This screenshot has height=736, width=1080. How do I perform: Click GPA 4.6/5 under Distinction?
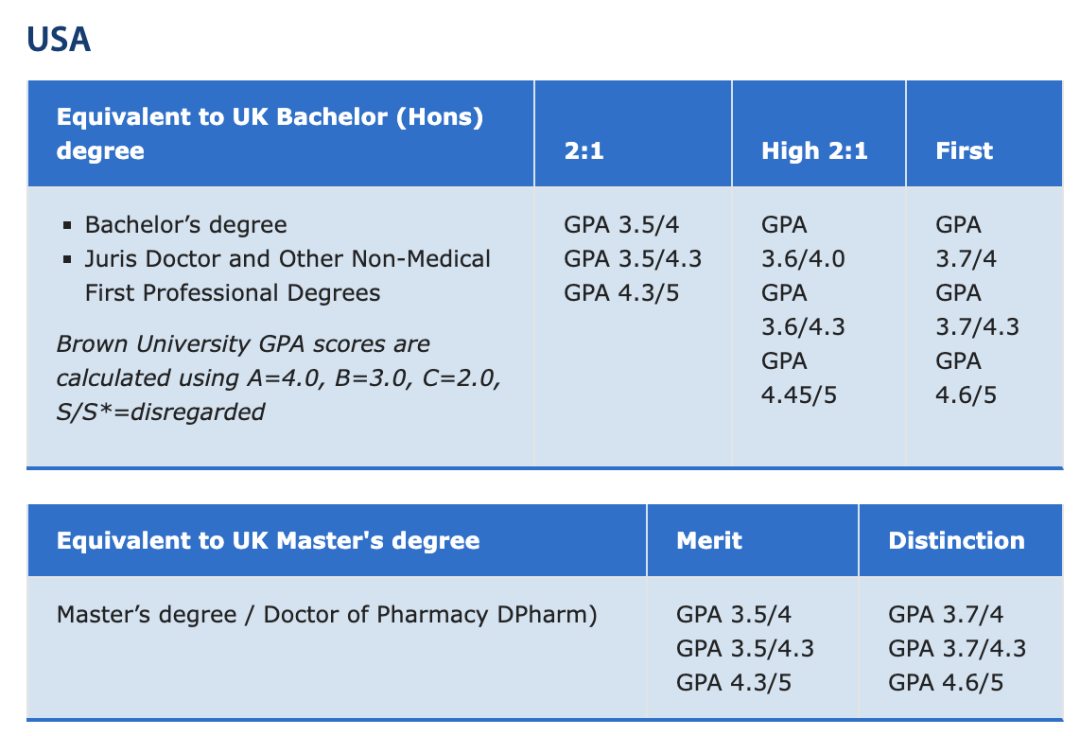[946, 683]
